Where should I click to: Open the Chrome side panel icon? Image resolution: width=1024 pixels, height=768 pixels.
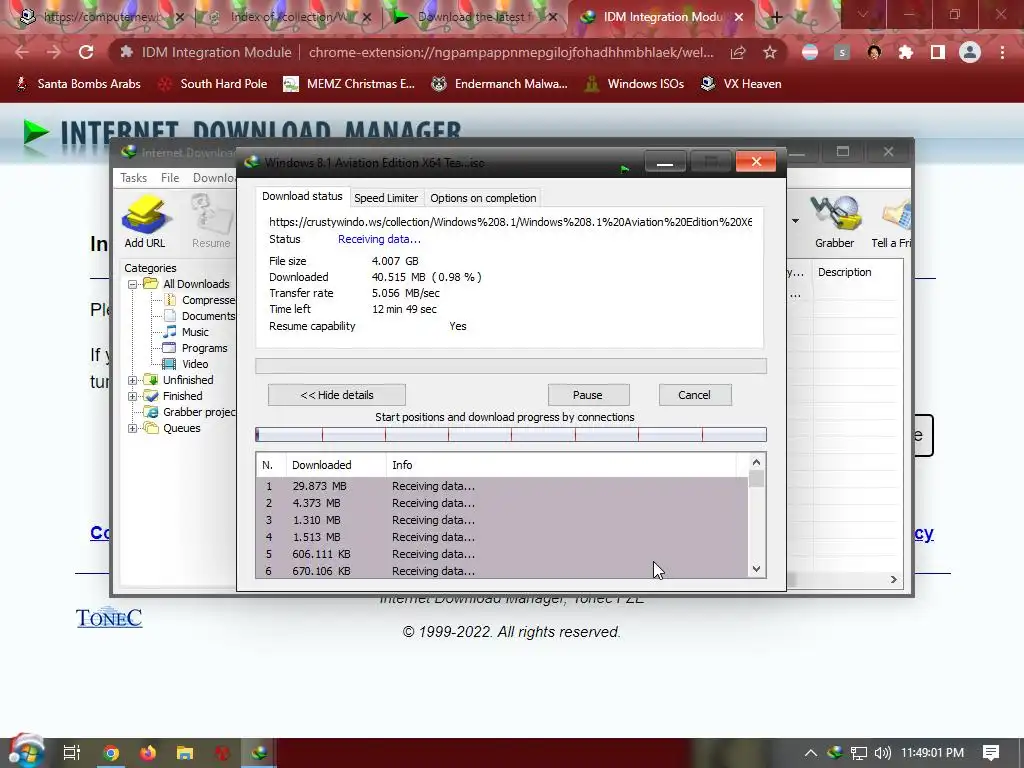coord(937,52)
